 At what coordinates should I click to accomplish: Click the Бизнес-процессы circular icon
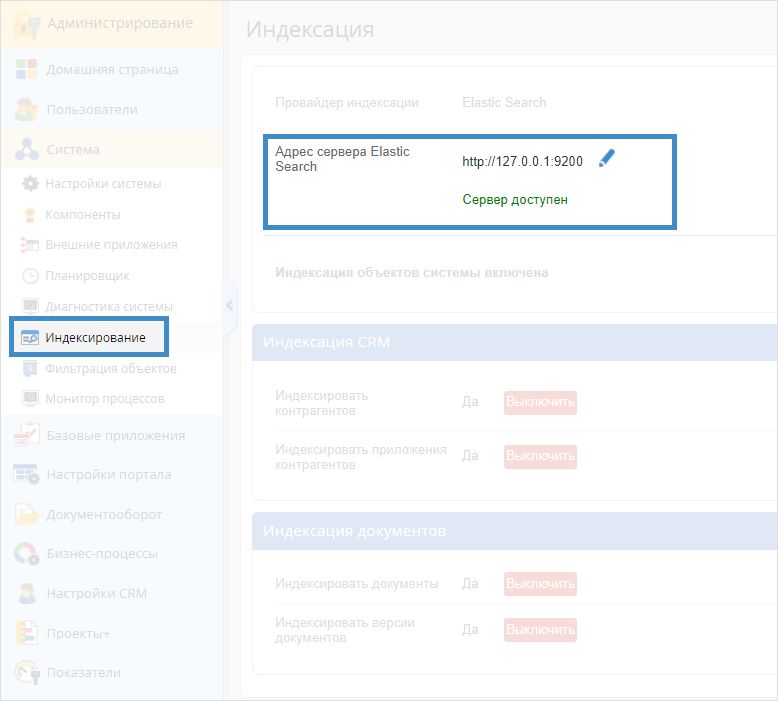point(26,553)
